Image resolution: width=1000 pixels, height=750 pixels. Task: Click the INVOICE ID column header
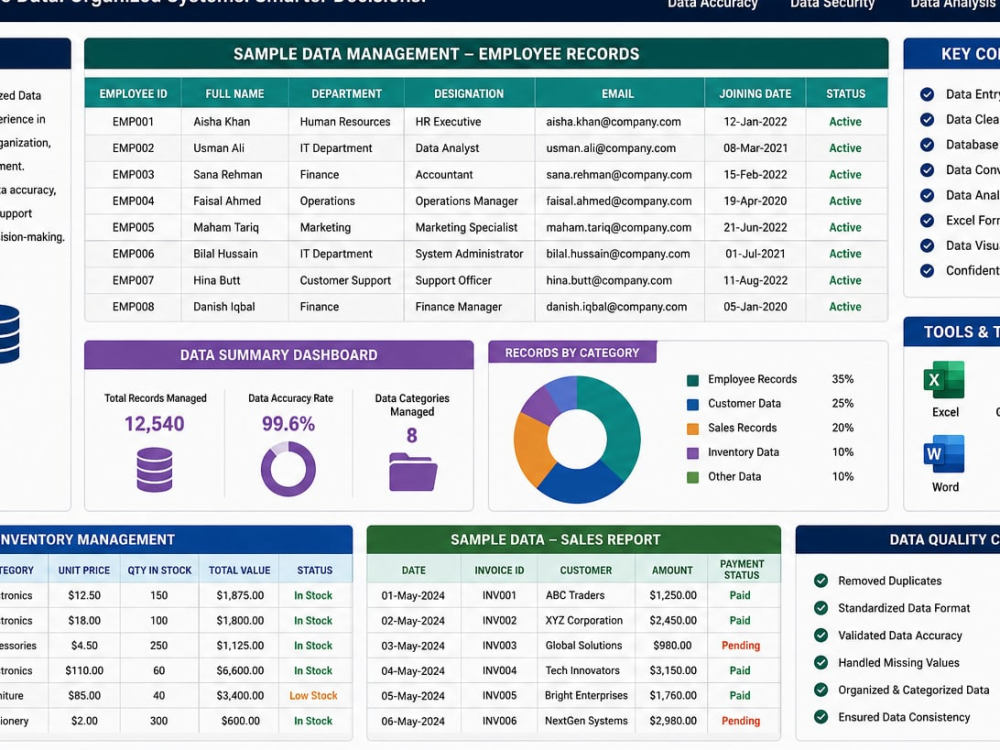pos(499,570)
